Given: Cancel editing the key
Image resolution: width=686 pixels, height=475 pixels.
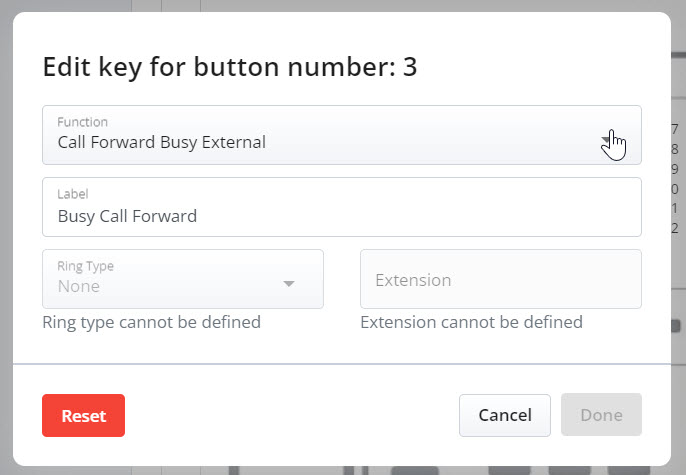Looking at the screenshot, I should (x=505, y=415).
